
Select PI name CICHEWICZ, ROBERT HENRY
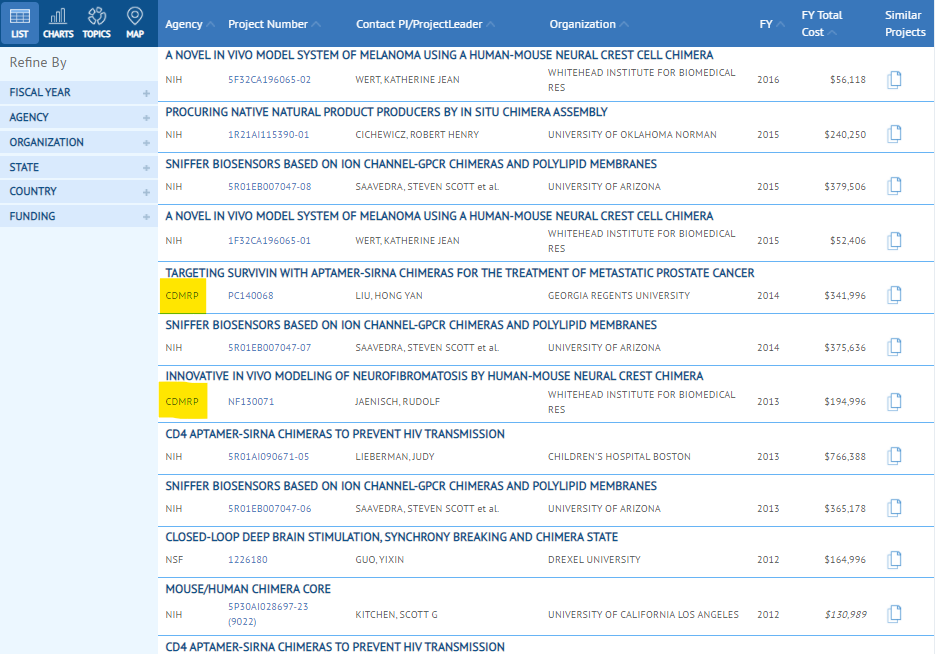click(x=417, y=135)
